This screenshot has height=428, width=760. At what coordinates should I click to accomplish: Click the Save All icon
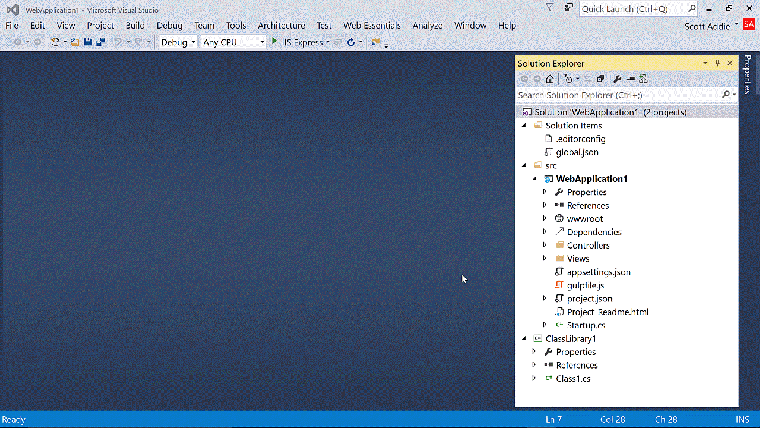click(101, 43)
